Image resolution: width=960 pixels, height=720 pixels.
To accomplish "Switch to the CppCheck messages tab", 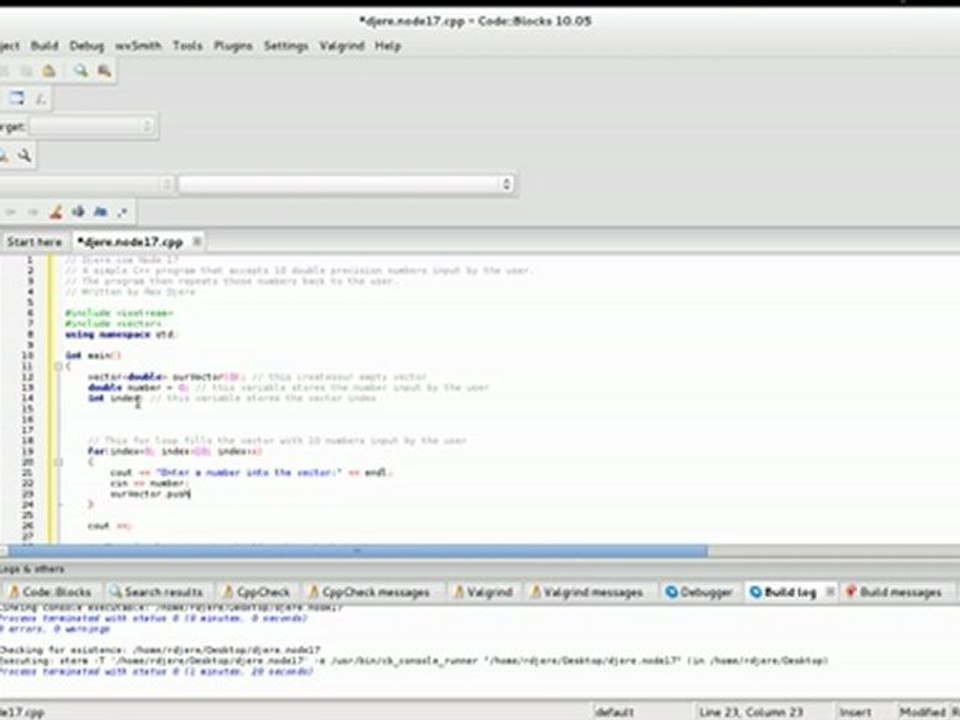I will click(369, 592).
